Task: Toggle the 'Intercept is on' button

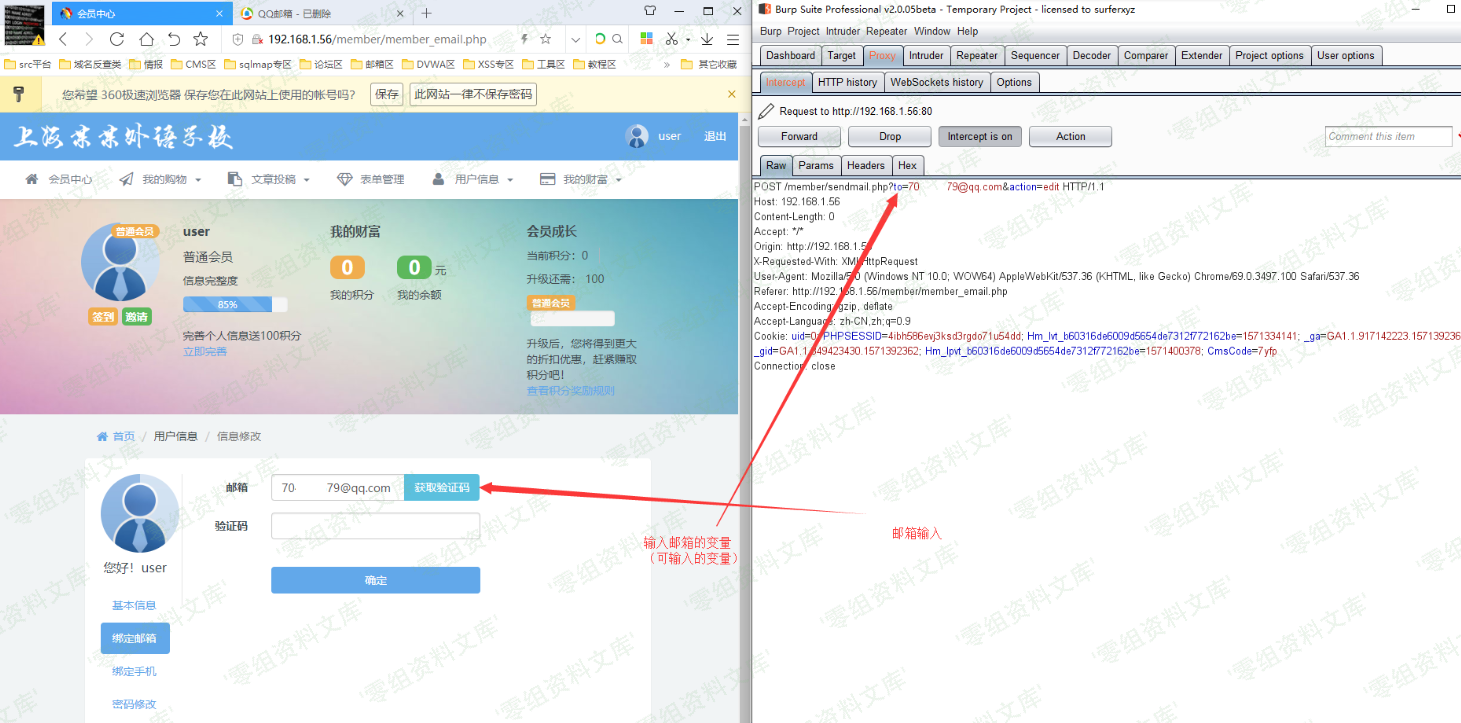Action: [979, 137]
